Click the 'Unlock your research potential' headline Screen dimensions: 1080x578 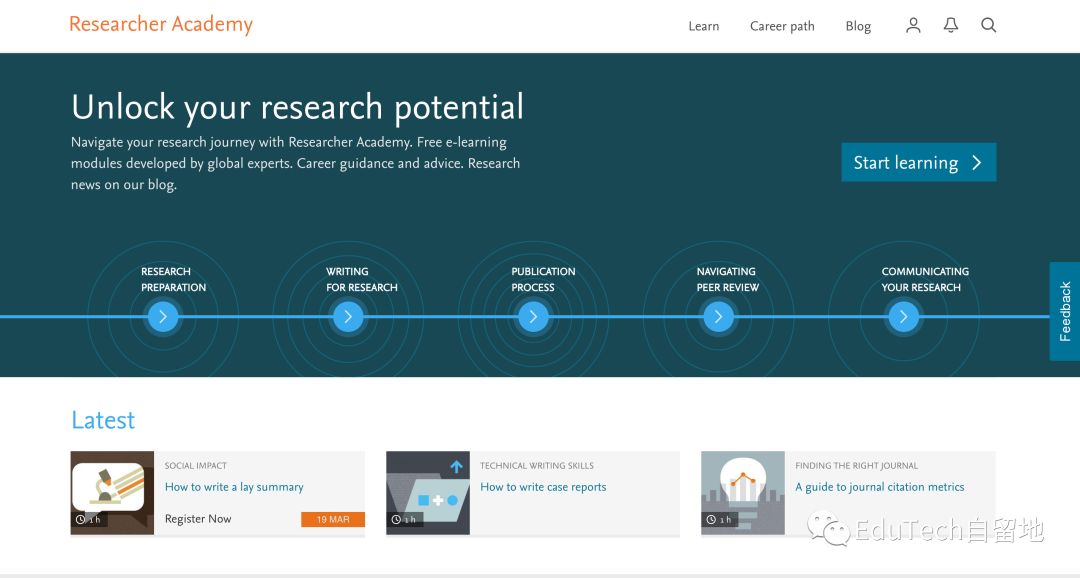coord(298,107)
